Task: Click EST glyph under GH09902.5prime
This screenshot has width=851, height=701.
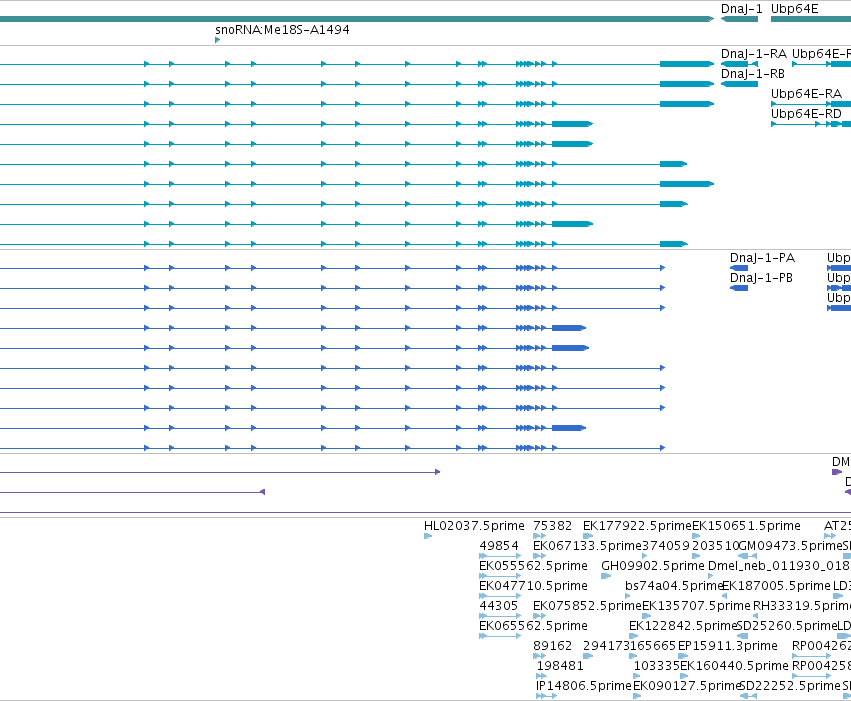Action: point(606,576)
